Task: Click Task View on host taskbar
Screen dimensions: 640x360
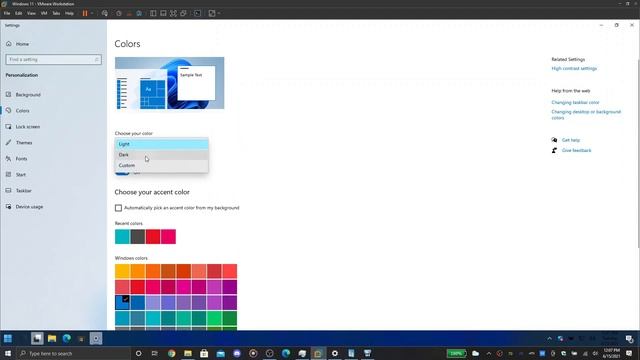Action: coord(155,353)
